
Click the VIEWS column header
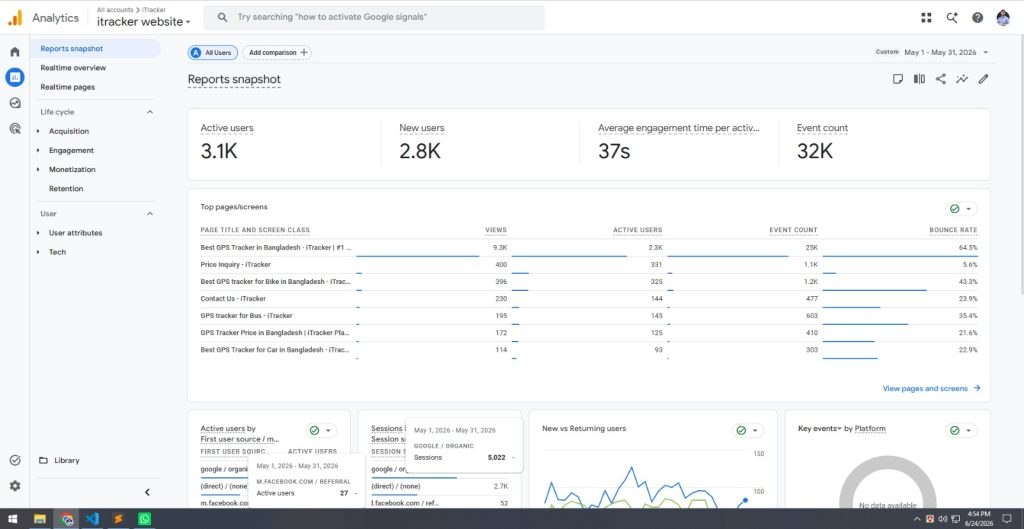(x=496, y=230)
